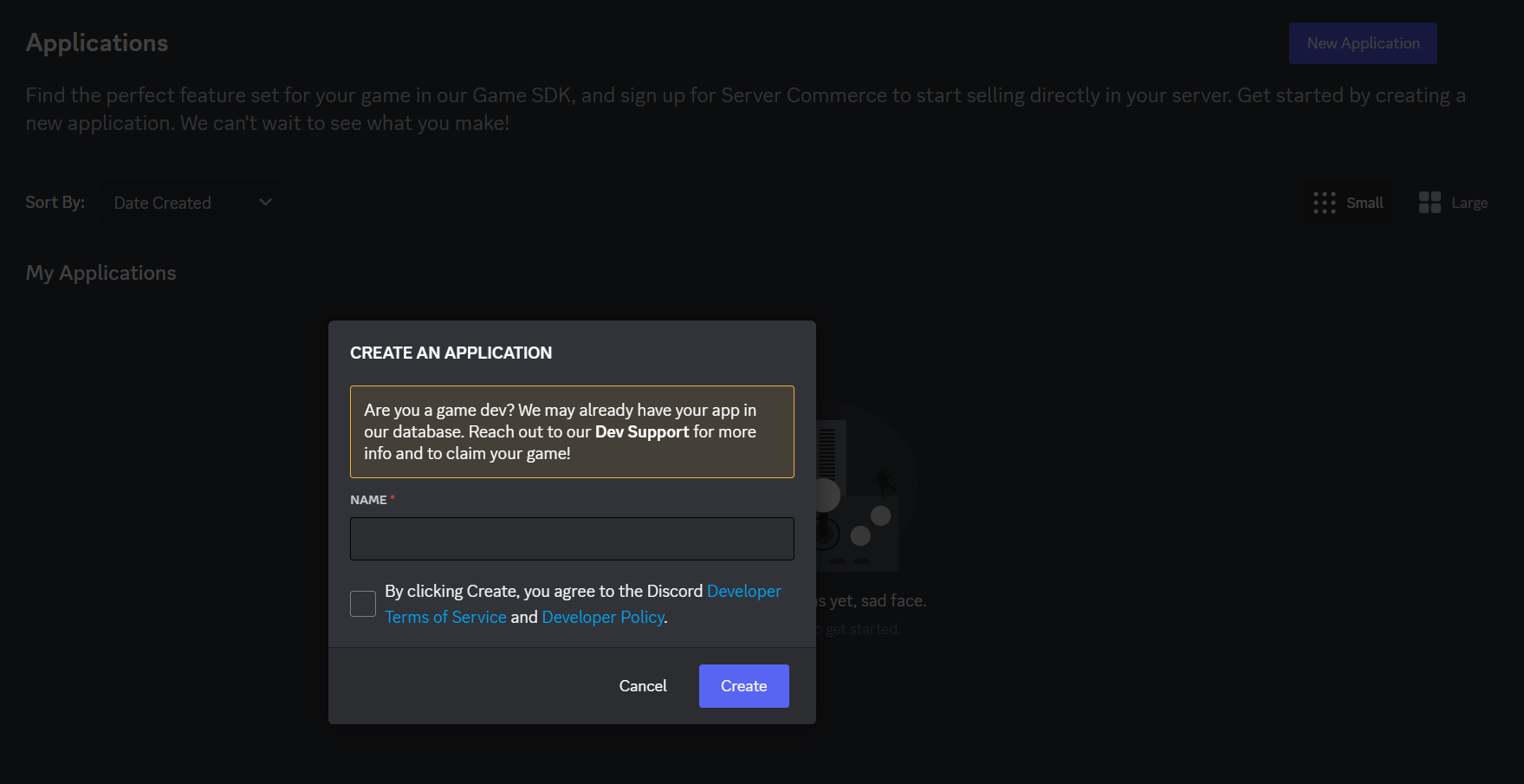This screenshot has height=784, width=1524.
Task: Click the Small view toggle button
Action: pos(1348,202)
